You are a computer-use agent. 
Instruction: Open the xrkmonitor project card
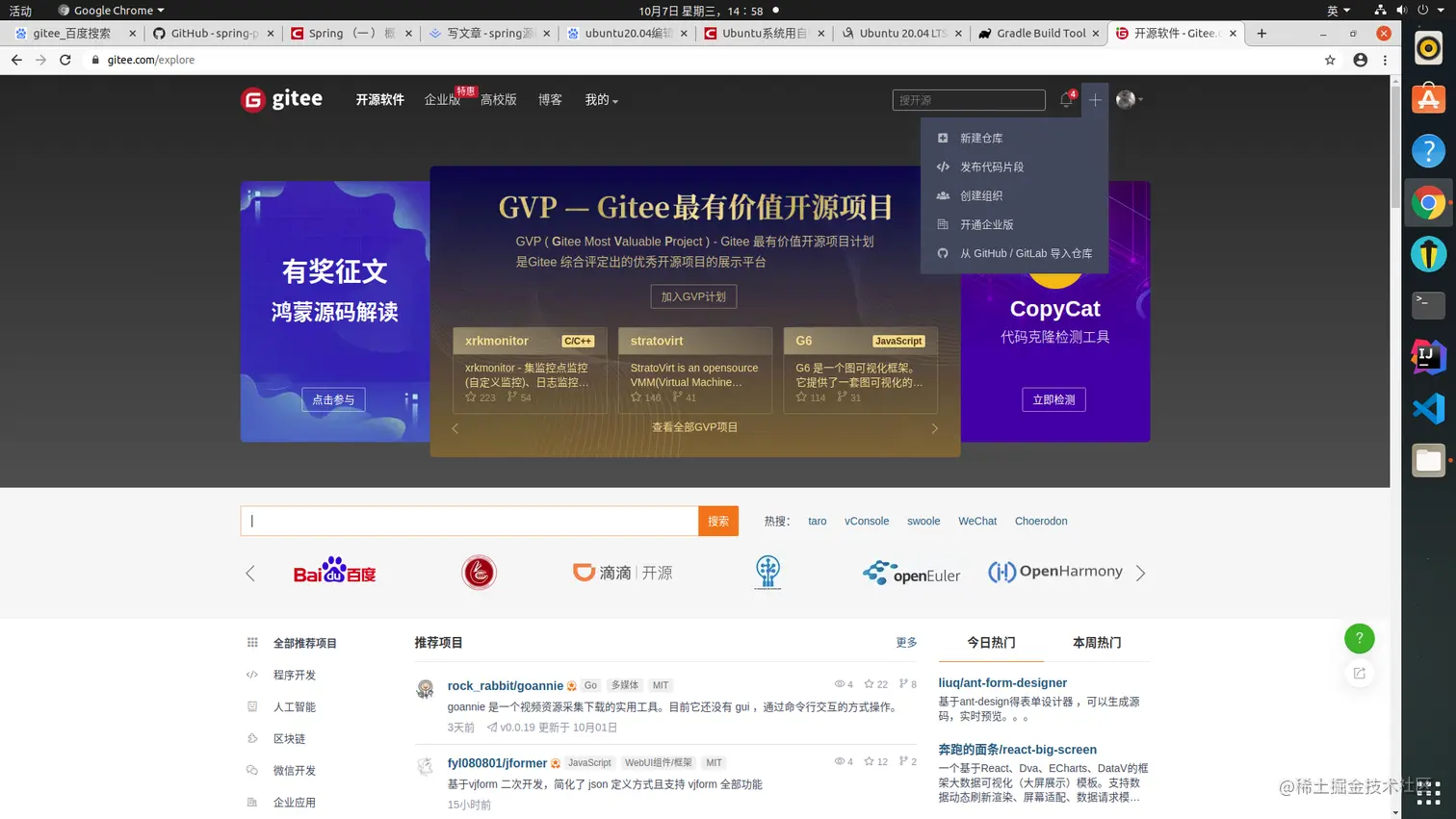(x=530, y=371)
